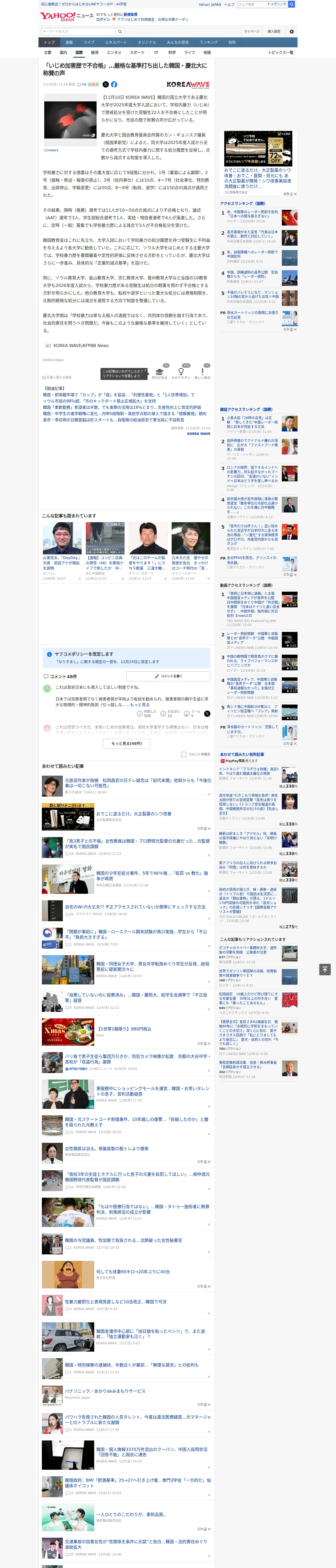Open 元放送作家が指摘 松岡昌宏 article
The height and width of the screenshot is (1568, 336).
(x=138, y=782)
